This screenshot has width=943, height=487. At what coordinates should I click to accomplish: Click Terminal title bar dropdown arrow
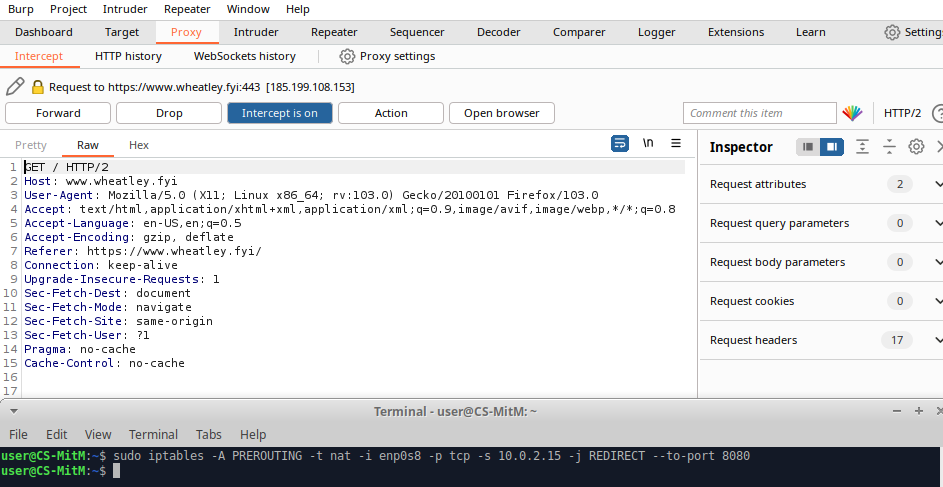coord(13,411)
